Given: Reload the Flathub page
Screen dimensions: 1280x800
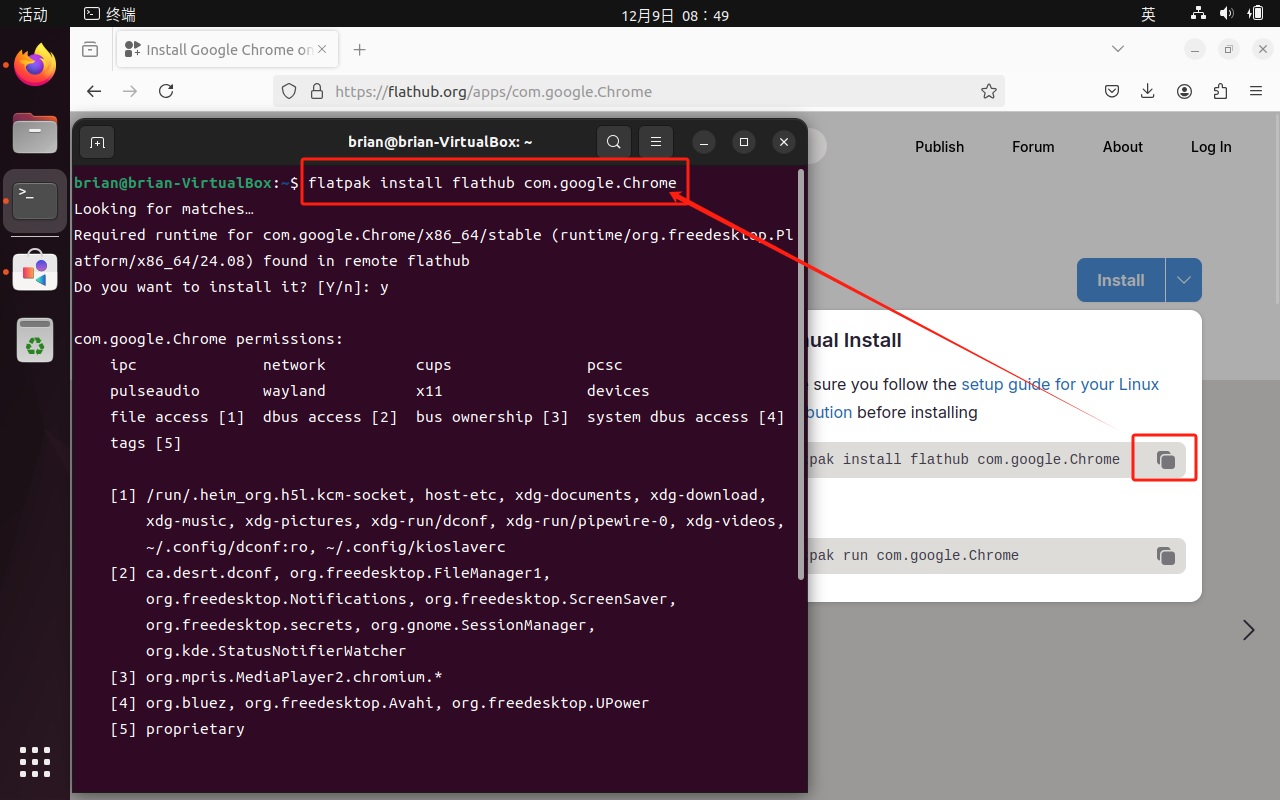Looking at the screenshot, I should (166, 91).
